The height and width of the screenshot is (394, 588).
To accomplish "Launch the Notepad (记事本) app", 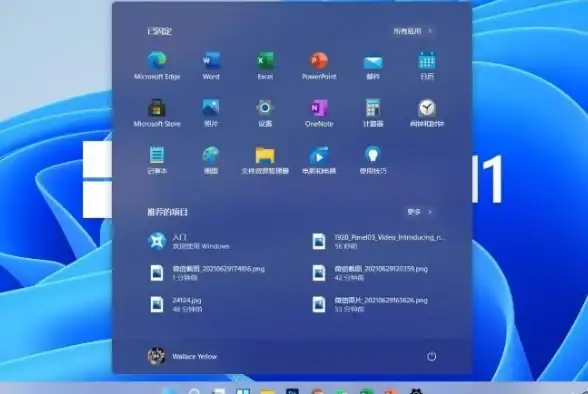I will click(x=157, y=160).
